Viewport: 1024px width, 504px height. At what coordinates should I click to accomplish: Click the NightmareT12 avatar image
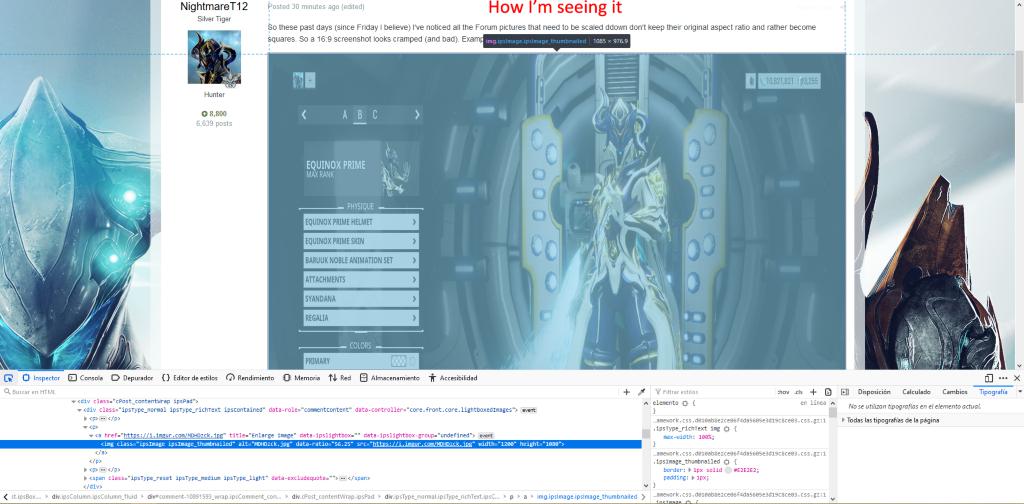pos(214,57)
